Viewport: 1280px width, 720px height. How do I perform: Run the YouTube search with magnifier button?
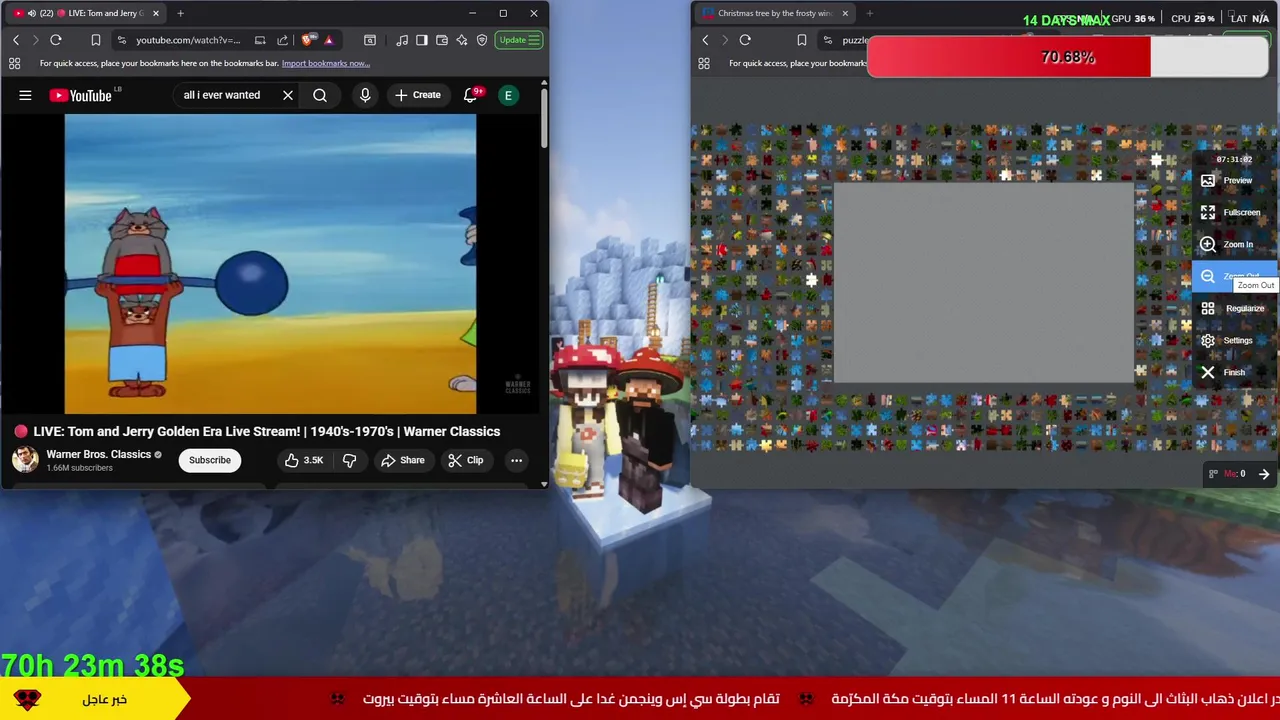point(320,95)
